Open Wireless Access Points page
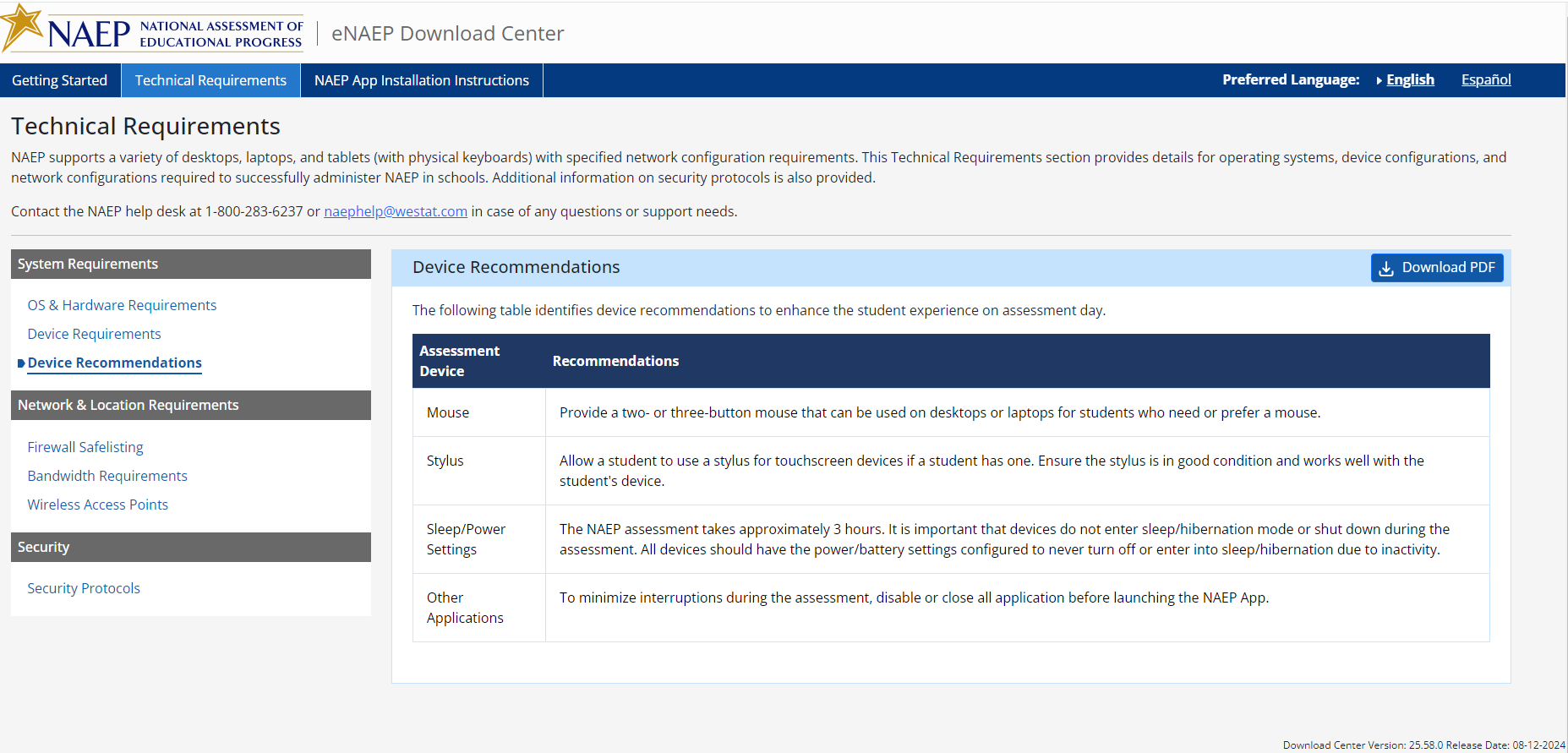 click(x=97, y=505)
